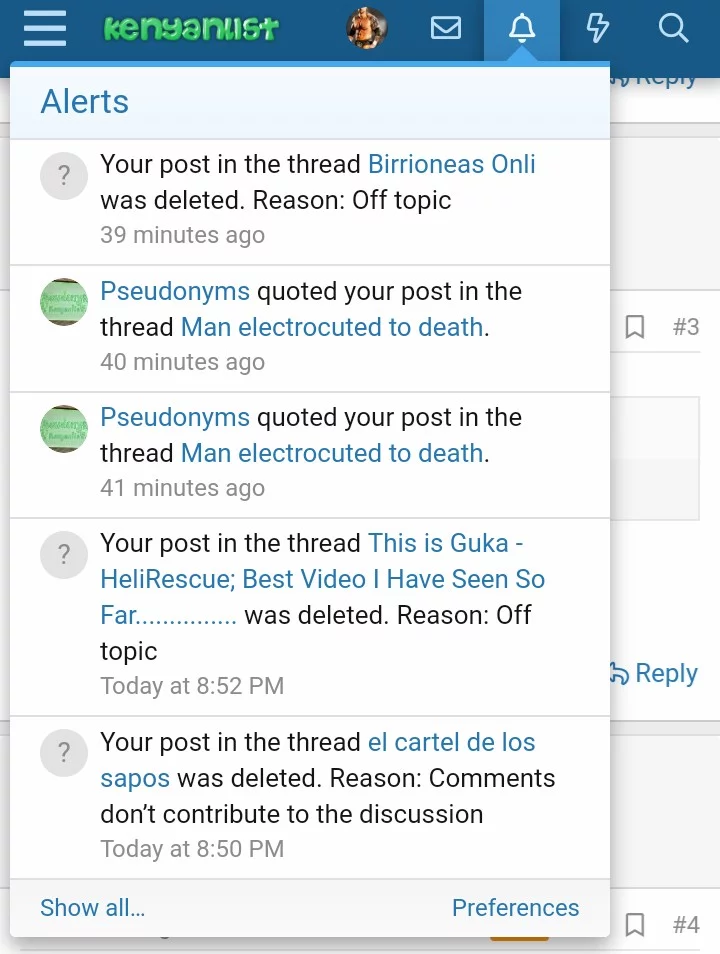The width and height of the screenshot is (720, 954).
Task: Go to the Kenyanlist home logo
Action: 191,29
